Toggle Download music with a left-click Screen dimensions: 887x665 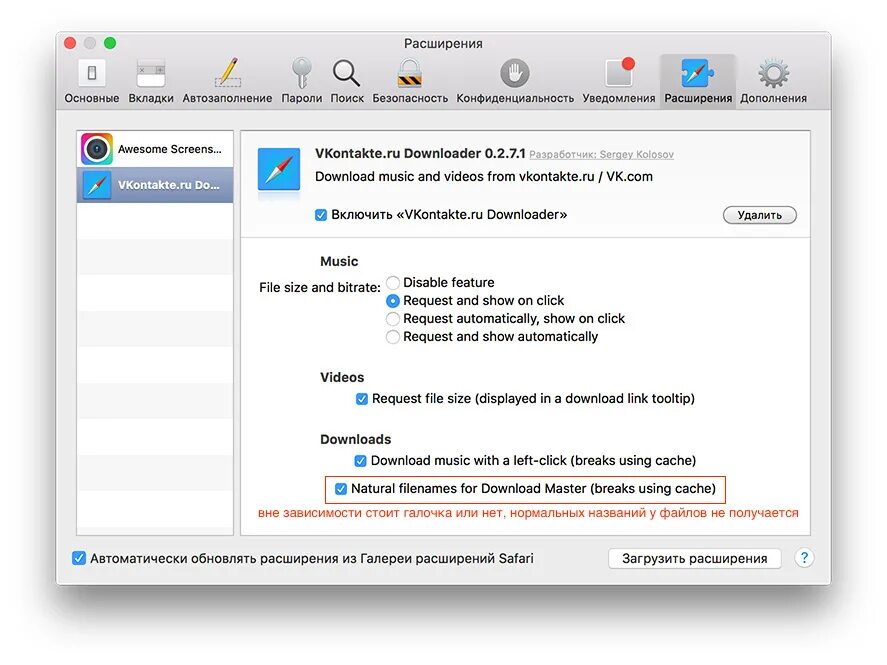click(360, 461)
